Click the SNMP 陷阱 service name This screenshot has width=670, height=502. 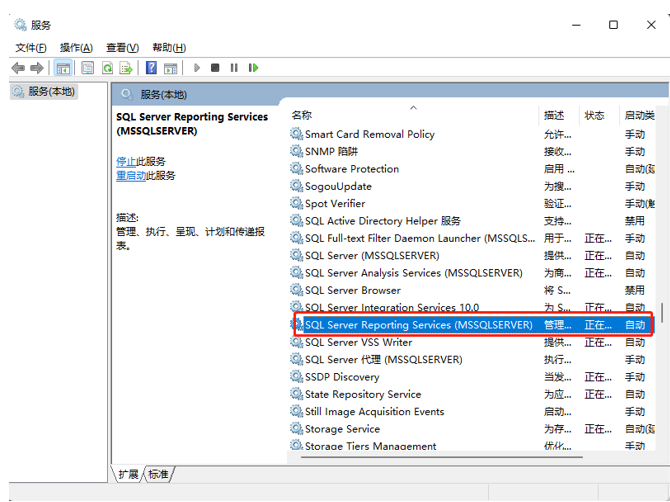[x=332, y=151]
